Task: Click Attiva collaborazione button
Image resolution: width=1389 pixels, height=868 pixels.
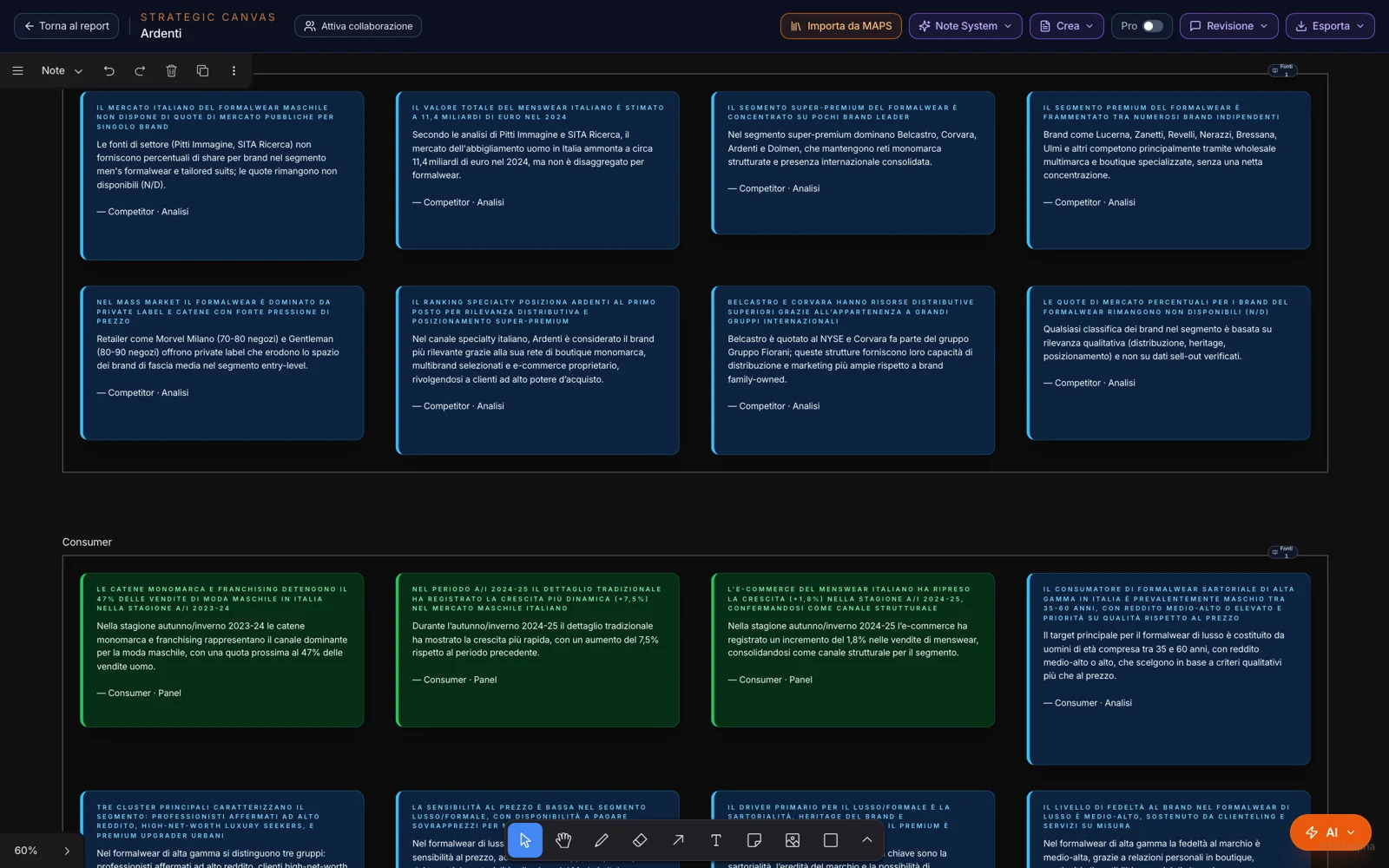Action: 358,26
